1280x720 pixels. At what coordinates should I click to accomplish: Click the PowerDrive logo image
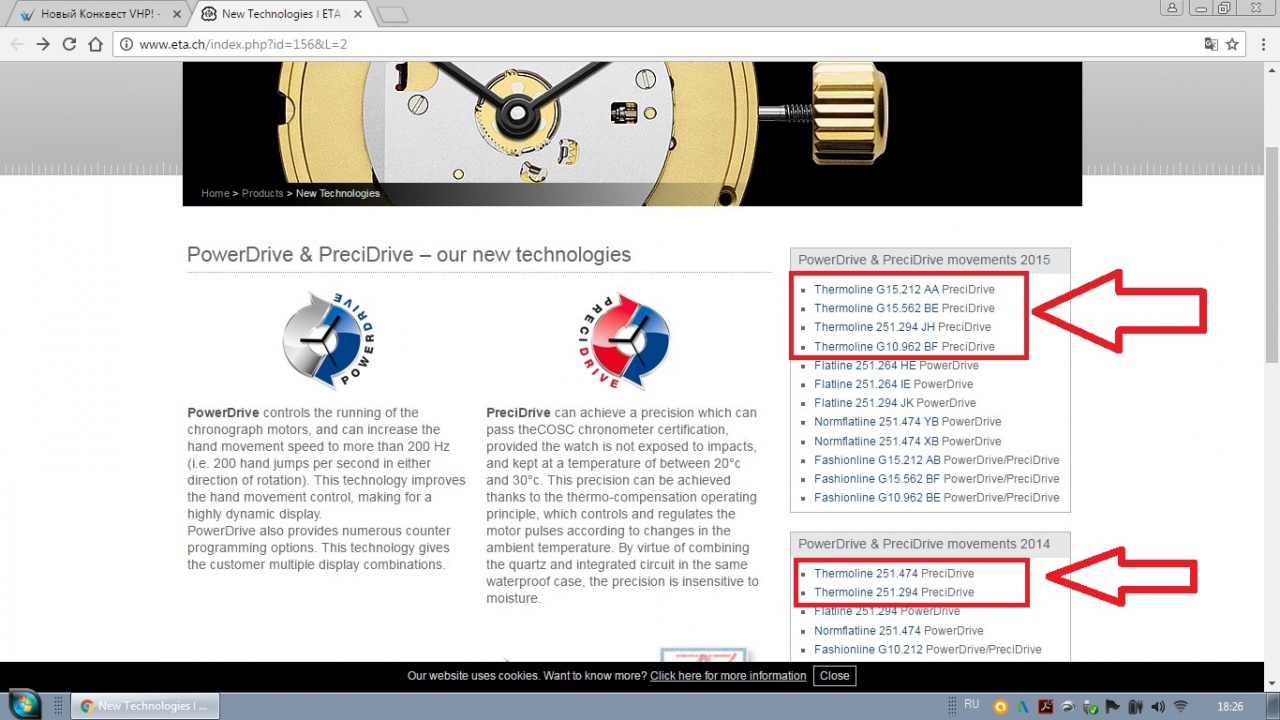[x=328, y=341]
